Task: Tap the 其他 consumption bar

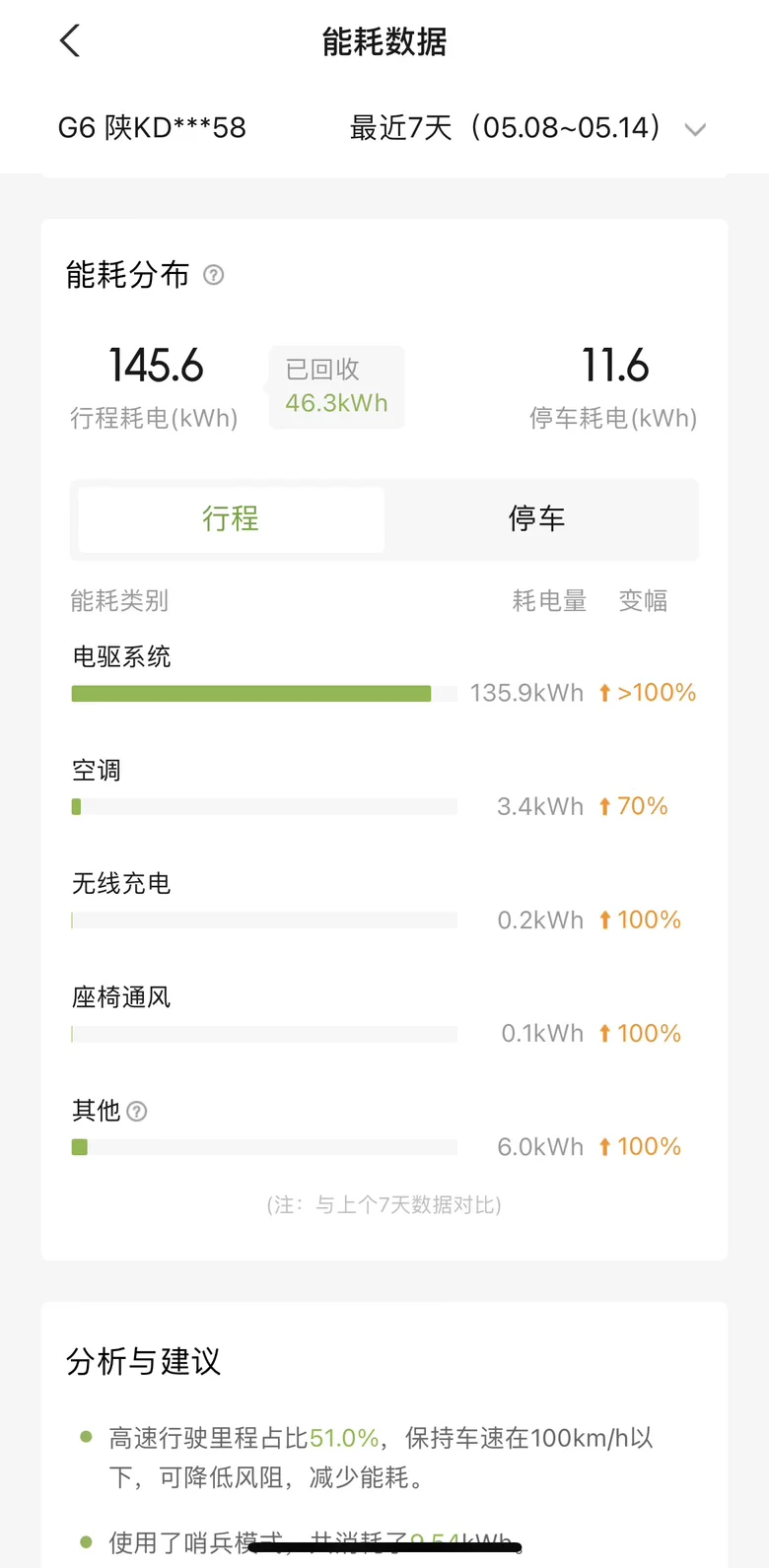Action: coord(264,1147)
